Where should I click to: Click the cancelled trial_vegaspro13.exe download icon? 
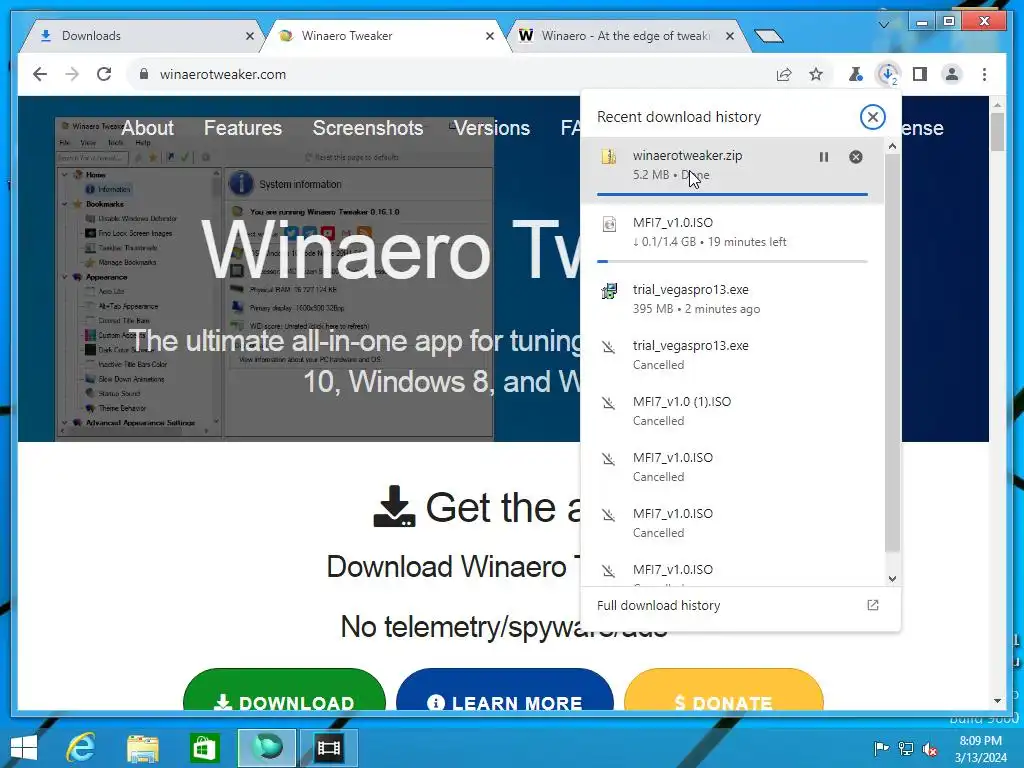pyautogui.click(x=609, y=347)
